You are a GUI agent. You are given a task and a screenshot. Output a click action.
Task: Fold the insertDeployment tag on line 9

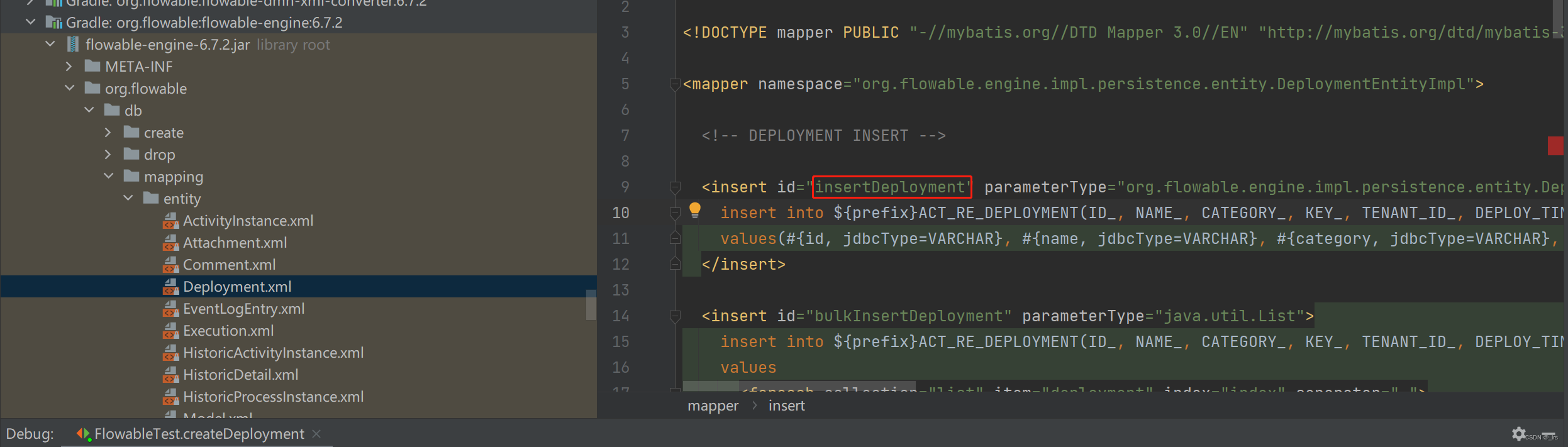[x=675, y=187]
